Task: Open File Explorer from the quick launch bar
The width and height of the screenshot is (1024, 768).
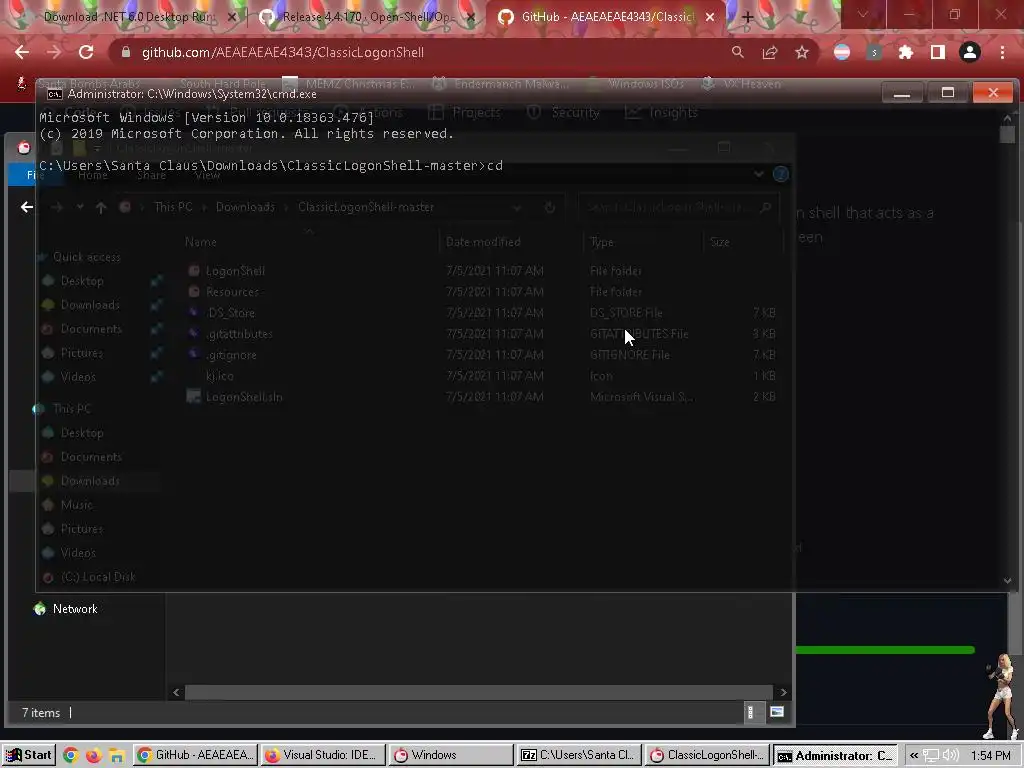Action: (117, 756)
